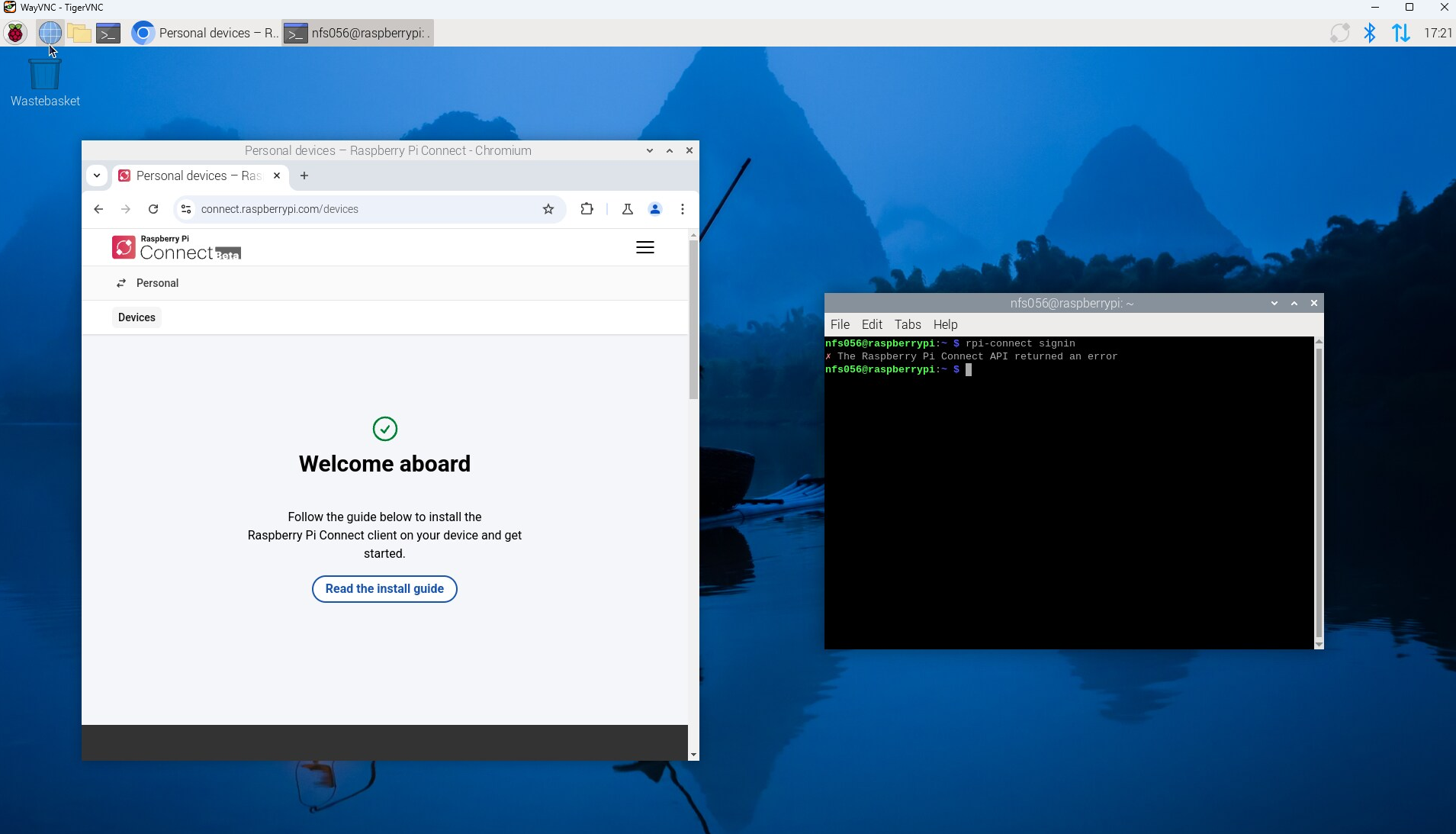1456x834 pixels.
Task: Open the Chromium window title-bar menu arrow
Action: pyautogui.click(x=650, y=150)
